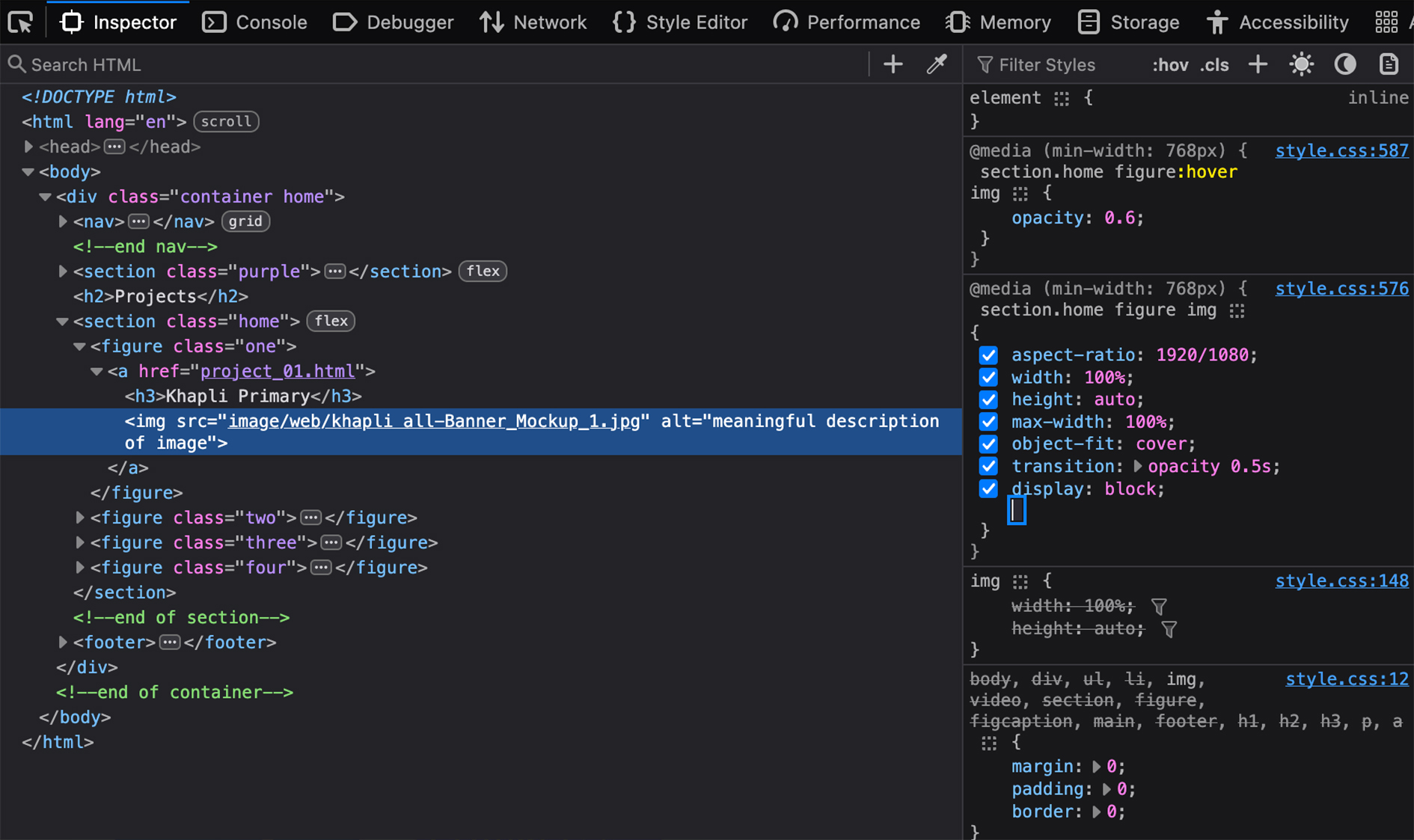This screenshot has width=1414, height=840.
Task: Uncheck the width: 100% declaration
Action: 988,378
